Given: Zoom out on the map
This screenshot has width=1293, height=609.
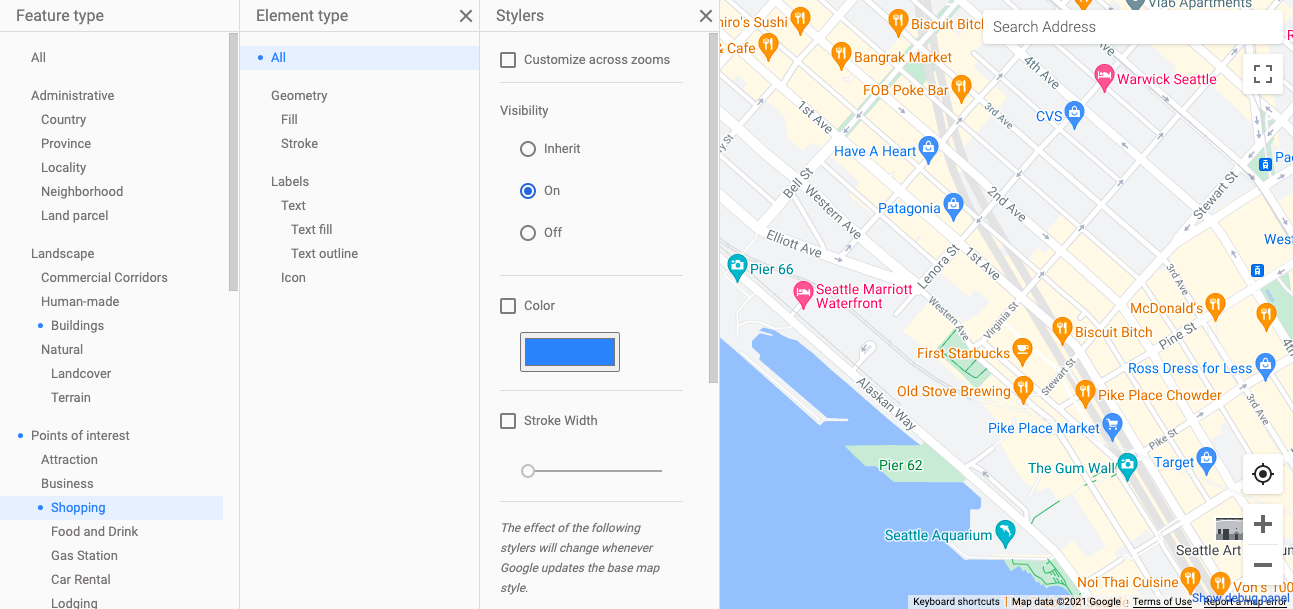Looking at the screenshot, I should click(x=1263, y=565).
